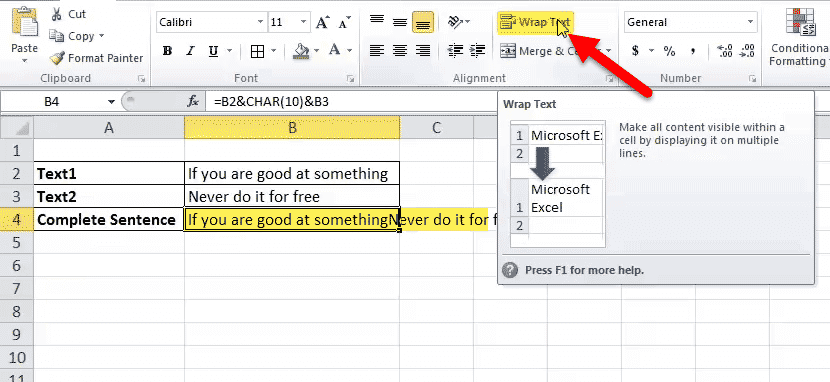Toggle Bold formatting
The image size is (830, 382).
pos(167,51)
